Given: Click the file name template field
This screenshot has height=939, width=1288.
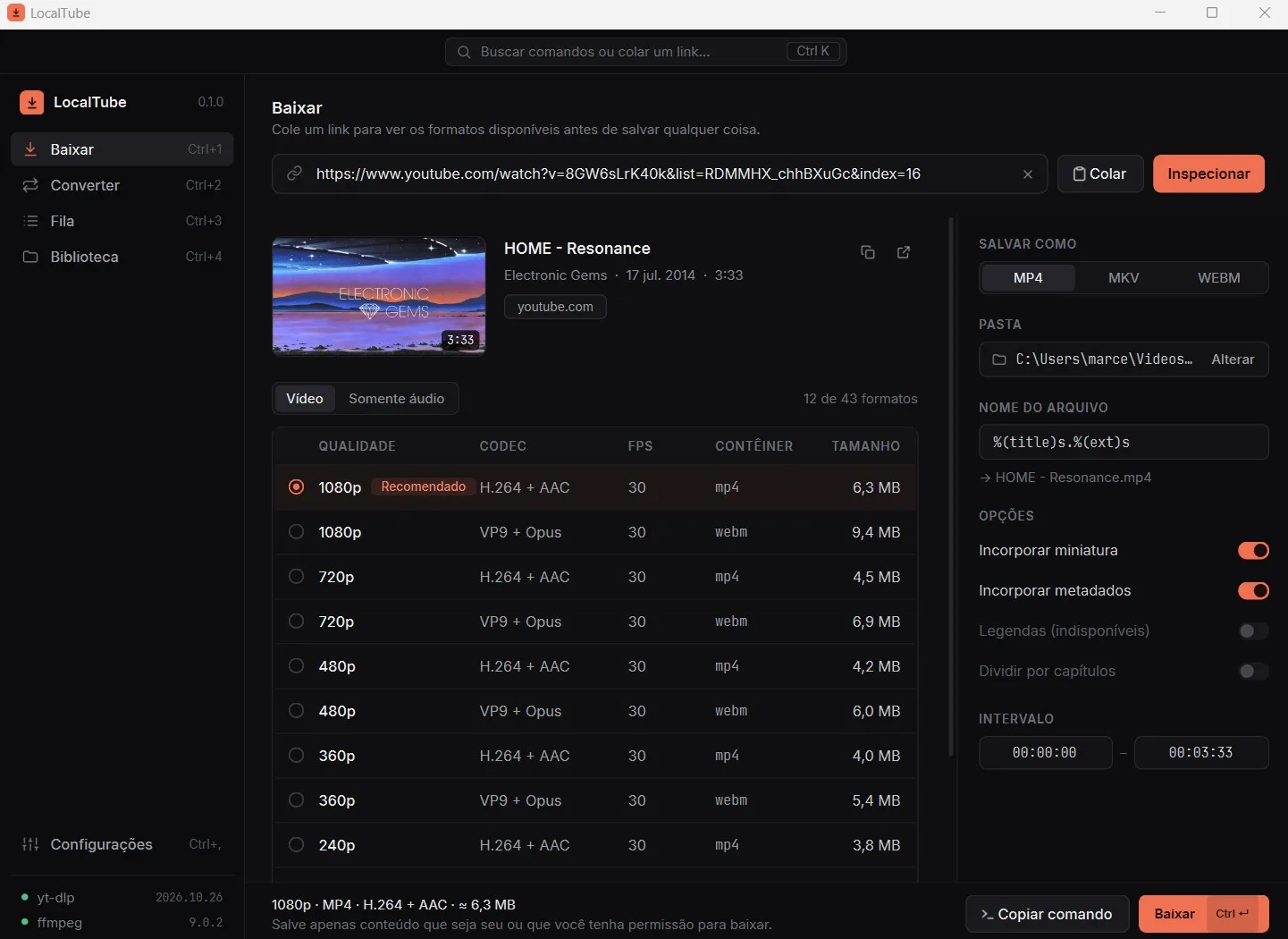Looking at the screenshot, I should tap(1124, 442).
